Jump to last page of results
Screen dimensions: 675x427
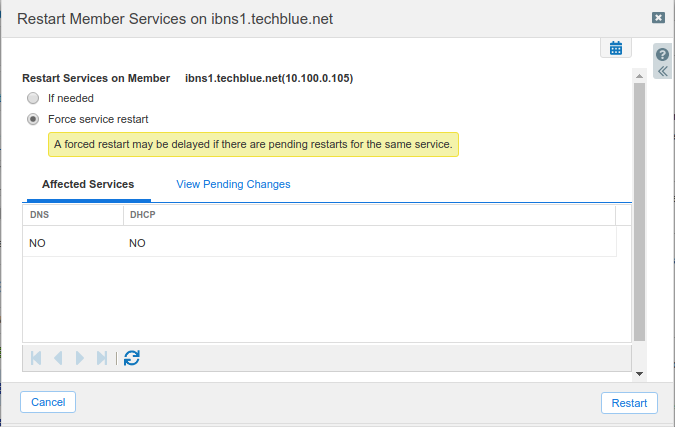(x=101, y=358)
